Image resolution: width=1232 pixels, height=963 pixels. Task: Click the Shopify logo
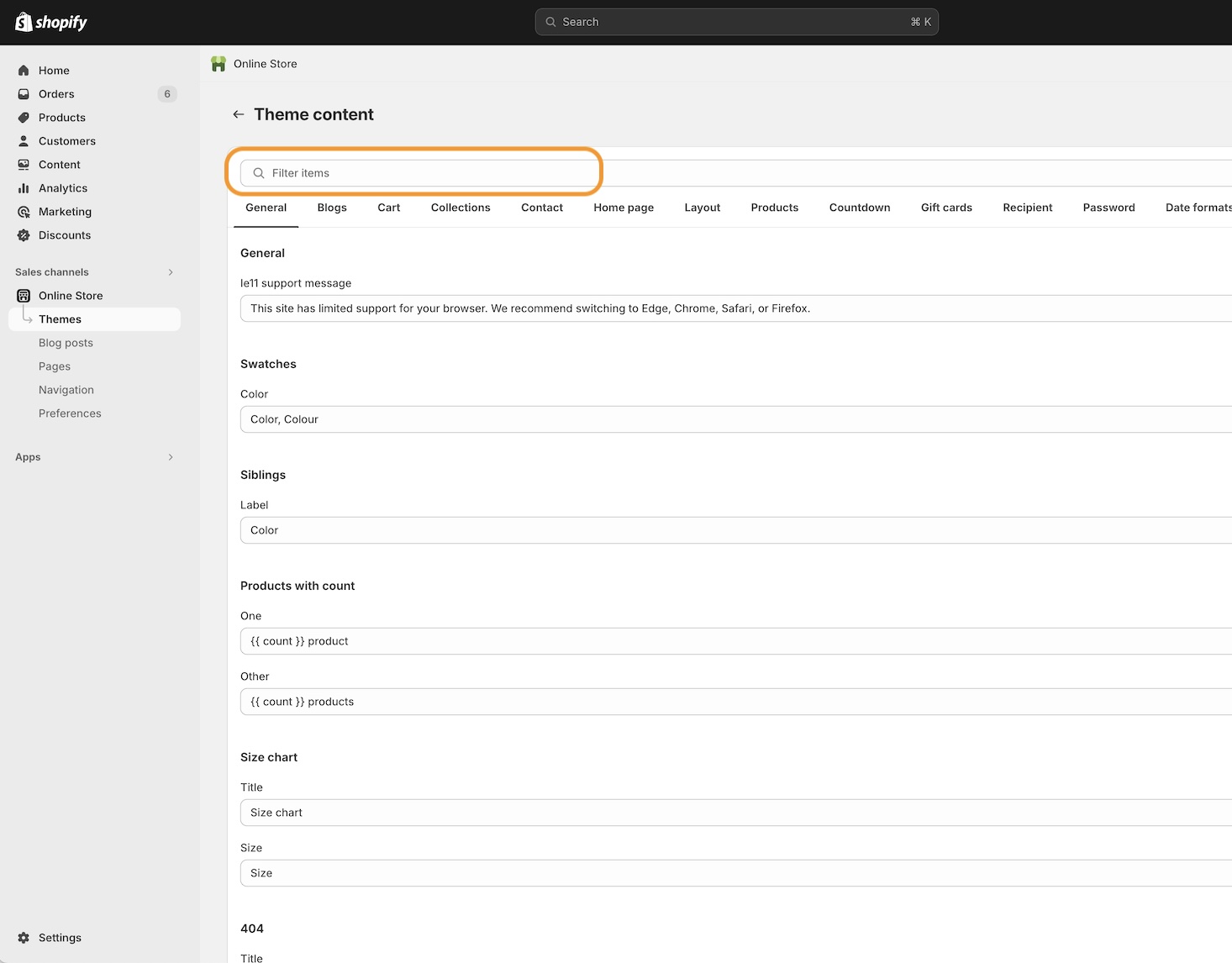[51, 22]
